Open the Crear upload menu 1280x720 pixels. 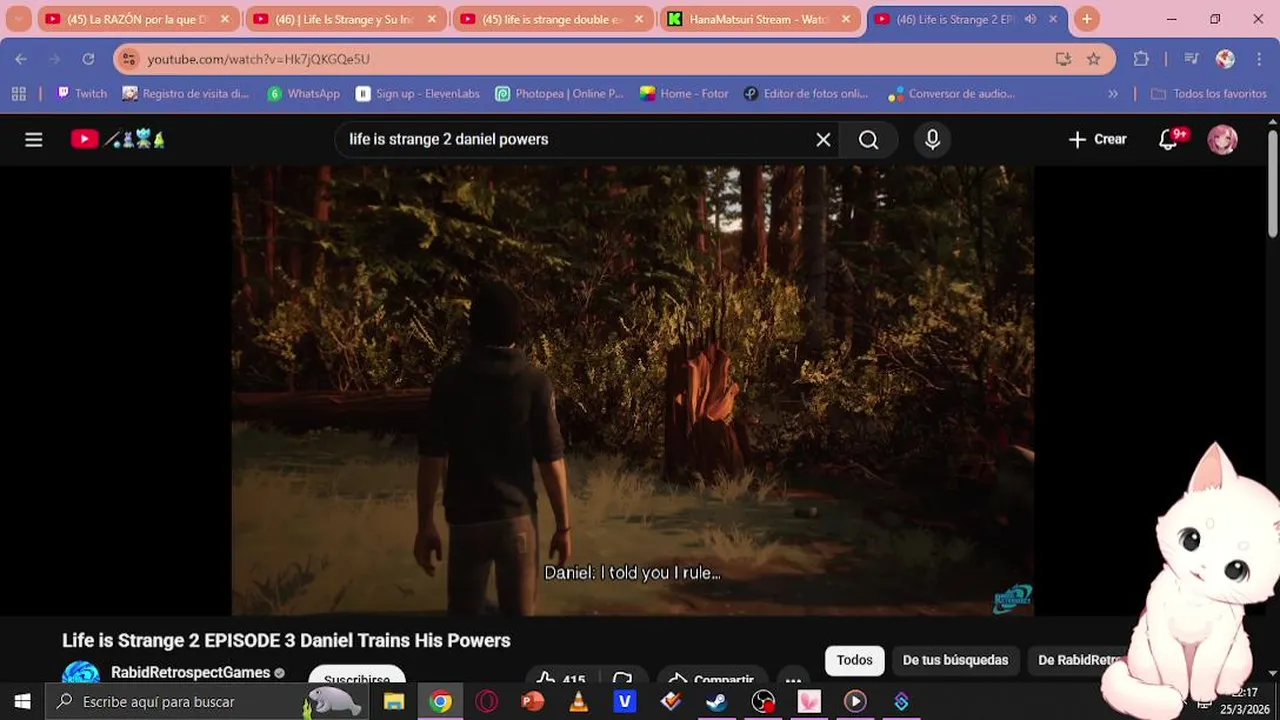click(x=1097, y=140)
